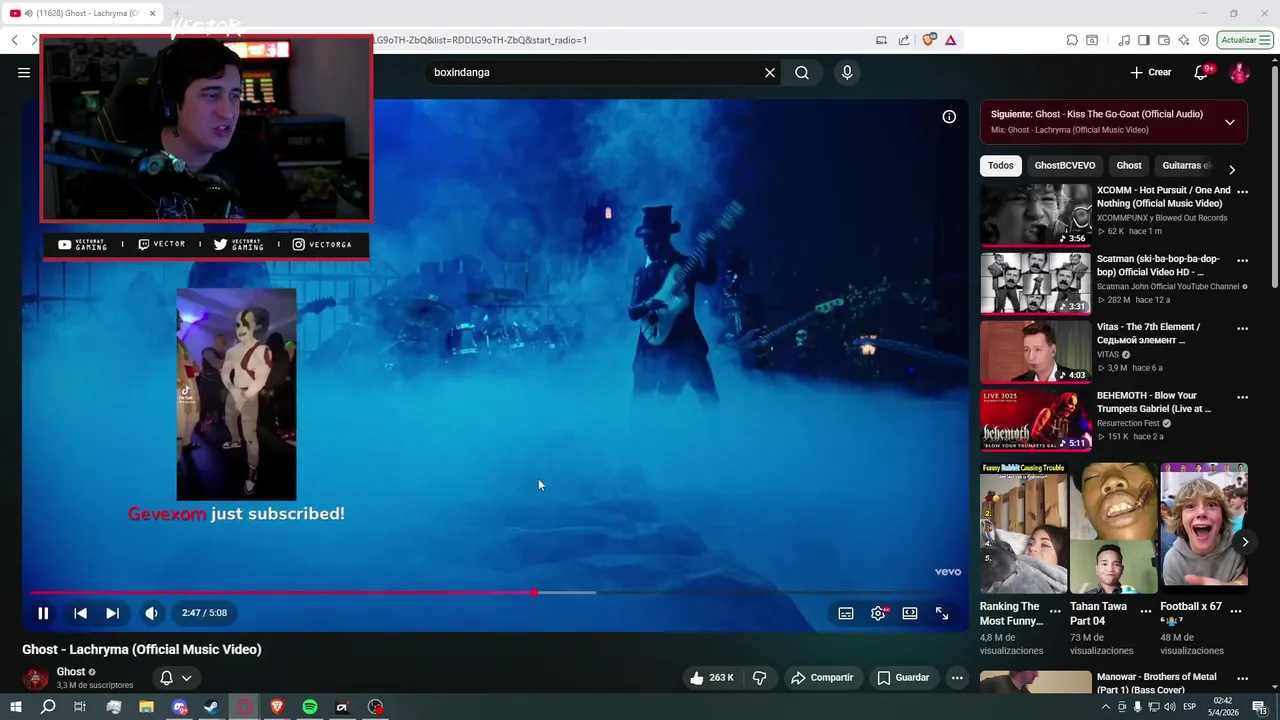Image resolution: width=1280 pixels, height=720 pixels.
Task: Expand the Siguiente mix playlist panel
Action: (x=1229, y=122)
